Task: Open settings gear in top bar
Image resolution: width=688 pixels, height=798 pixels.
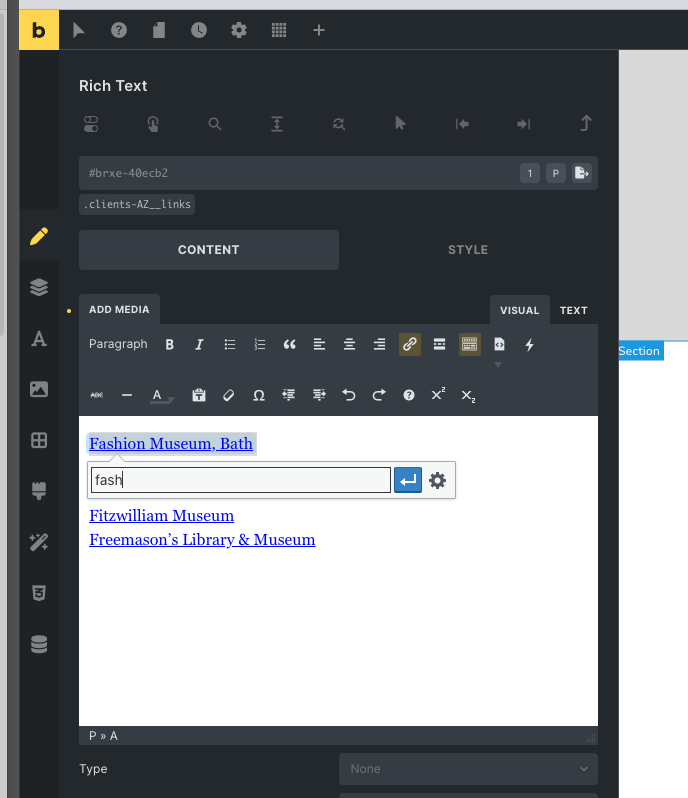Action: (239, 30)
